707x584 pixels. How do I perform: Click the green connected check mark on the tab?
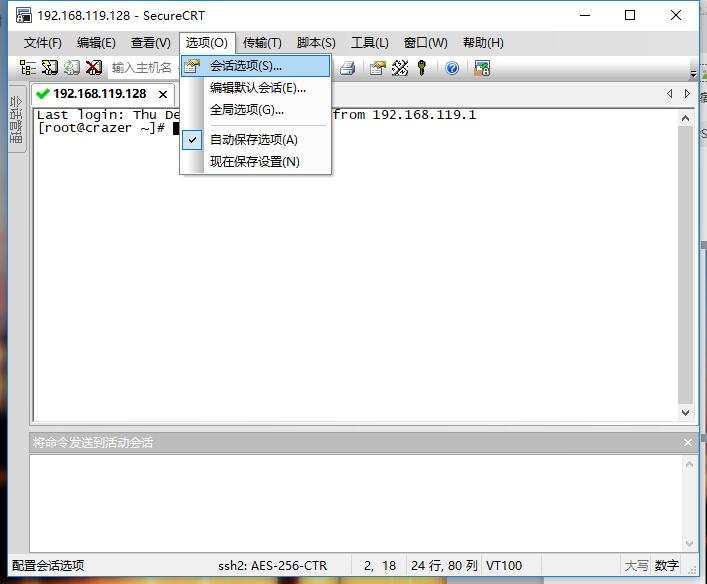(x=43, y=93)
